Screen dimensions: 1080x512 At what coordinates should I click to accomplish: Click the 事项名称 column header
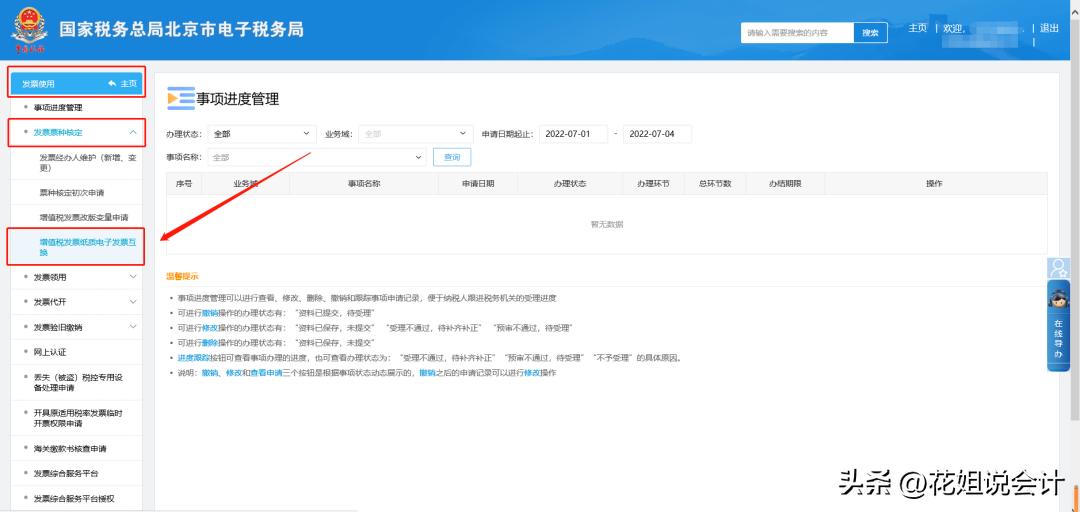point(364,183)
